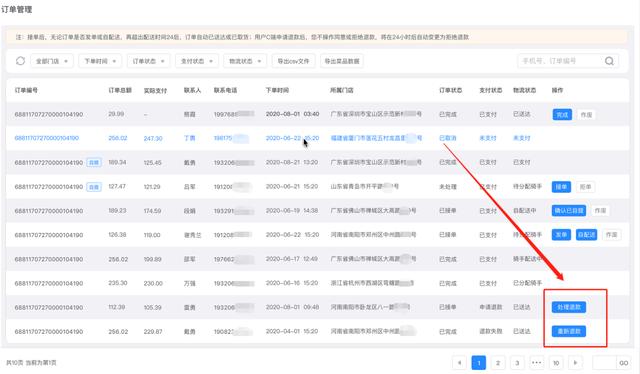Click the 29.99 order total cell
This screenshot has width=640, height=374.
click(x=116, y=114)
